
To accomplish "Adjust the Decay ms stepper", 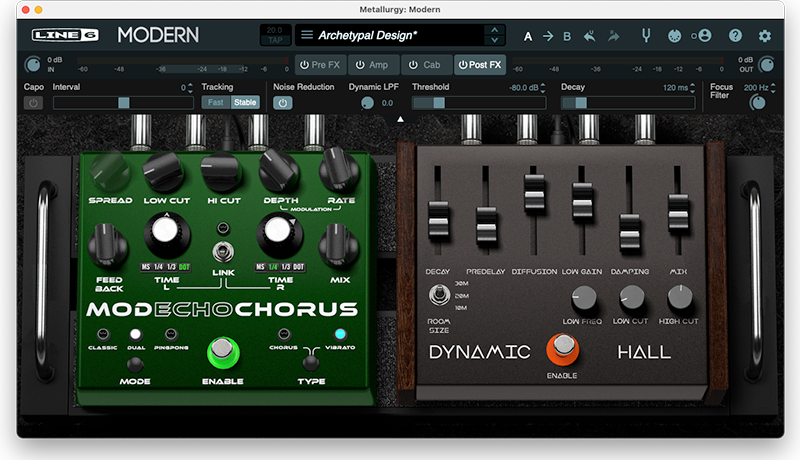I will [692, 88].
